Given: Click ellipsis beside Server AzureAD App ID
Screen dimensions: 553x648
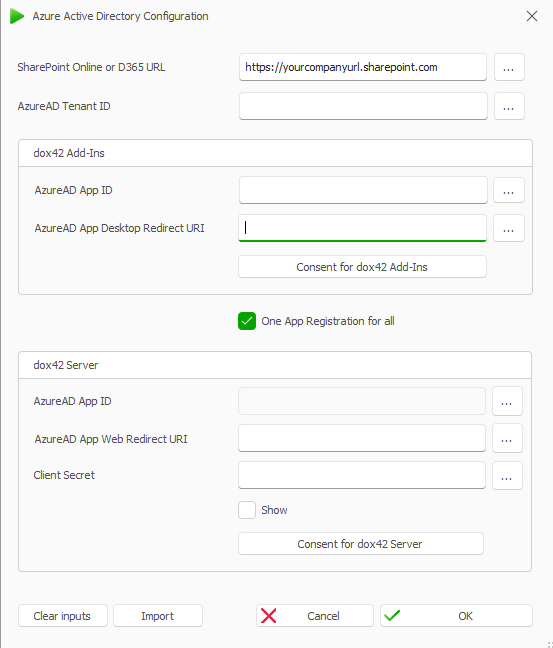Looking at the screenshot, I should click(x=507, y=401).
